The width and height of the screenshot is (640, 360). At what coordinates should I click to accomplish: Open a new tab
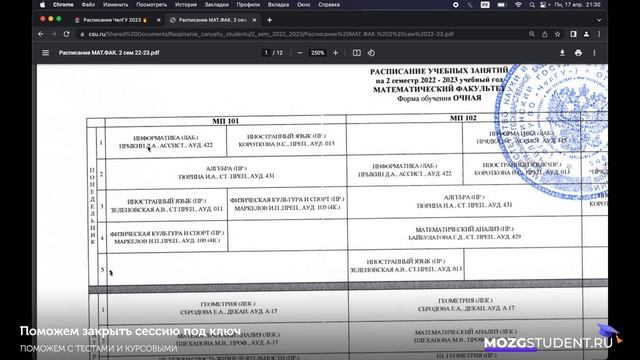(x=269, y=20)
